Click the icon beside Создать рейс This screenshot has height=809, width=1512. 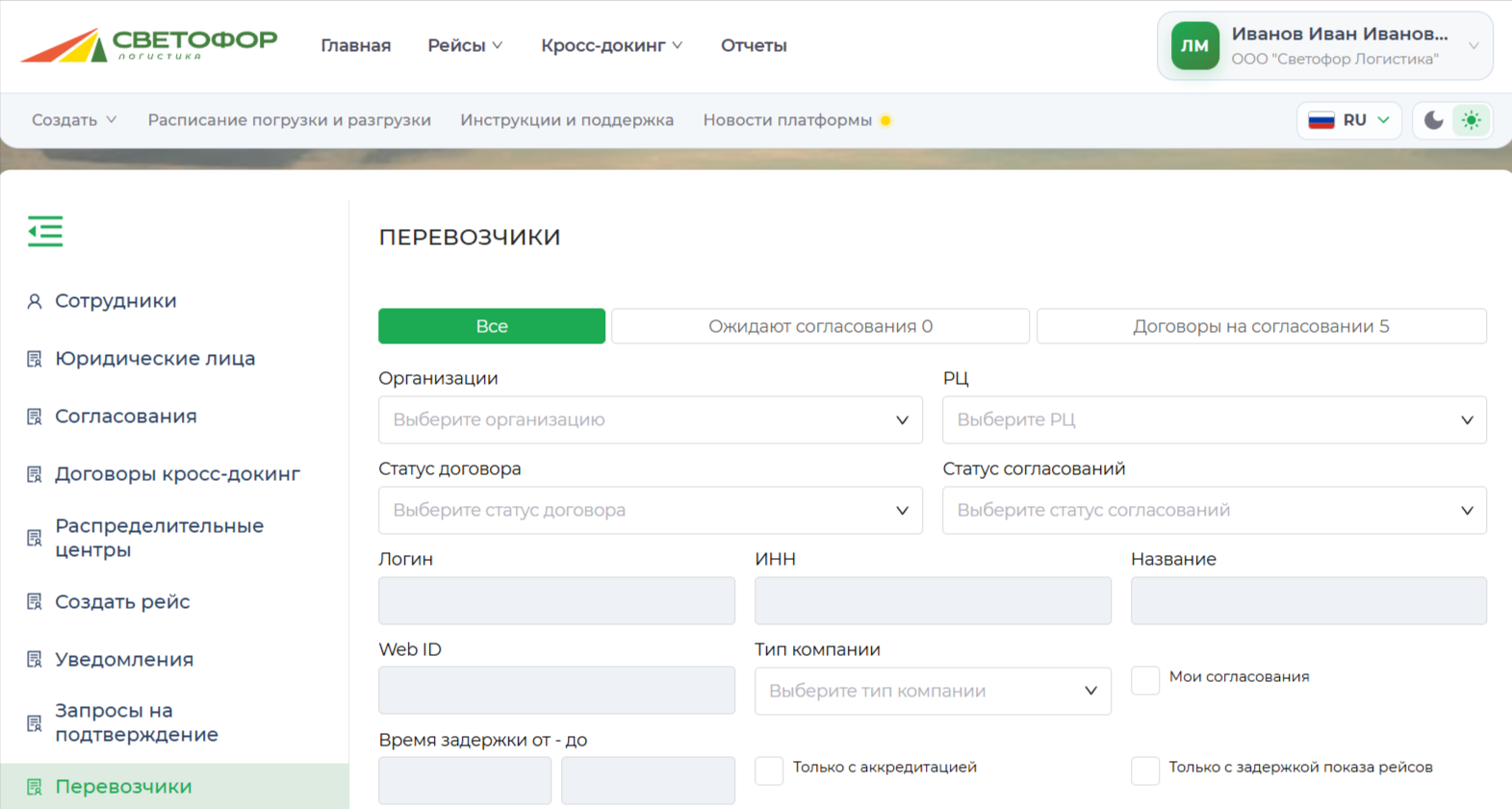tap(35, 602)
